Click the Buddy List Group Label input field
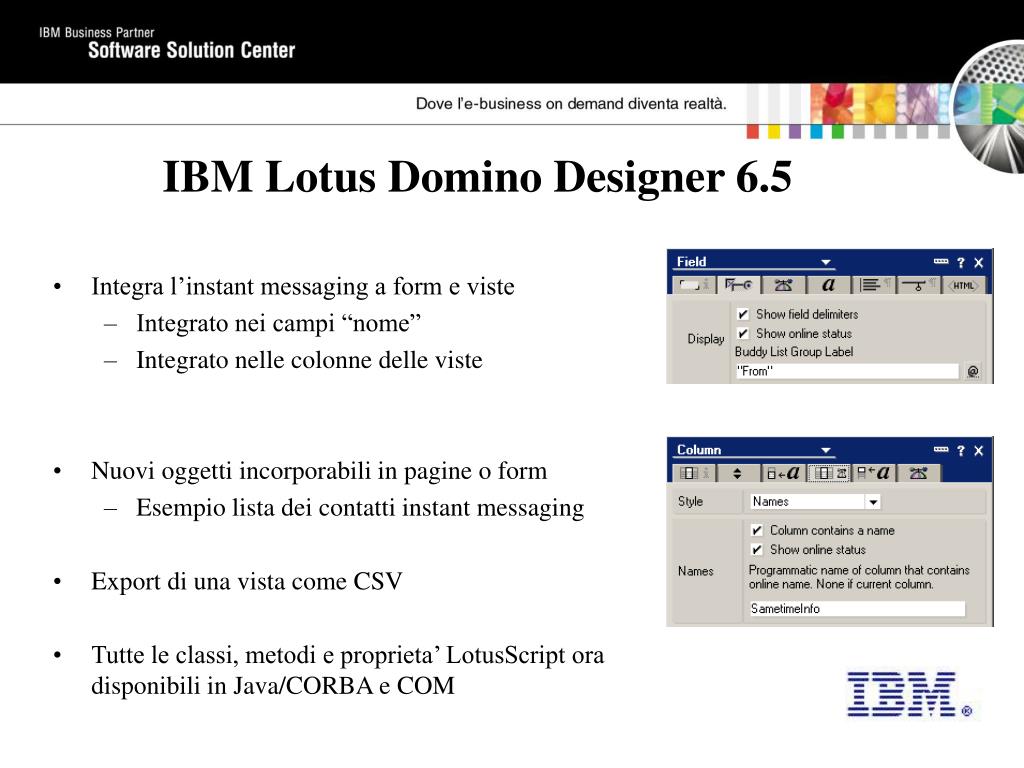 click(x=847, y=371)
